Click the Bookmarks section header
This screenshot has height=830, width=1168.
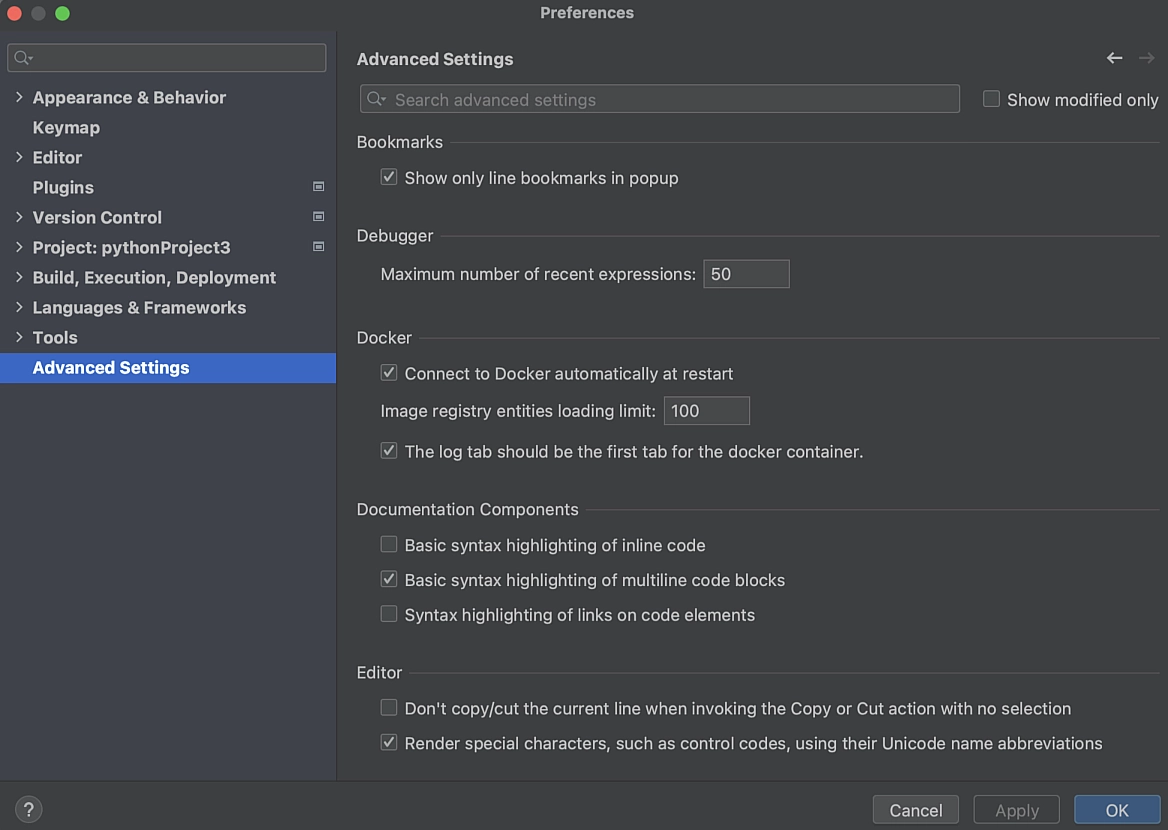click(399, 142)
